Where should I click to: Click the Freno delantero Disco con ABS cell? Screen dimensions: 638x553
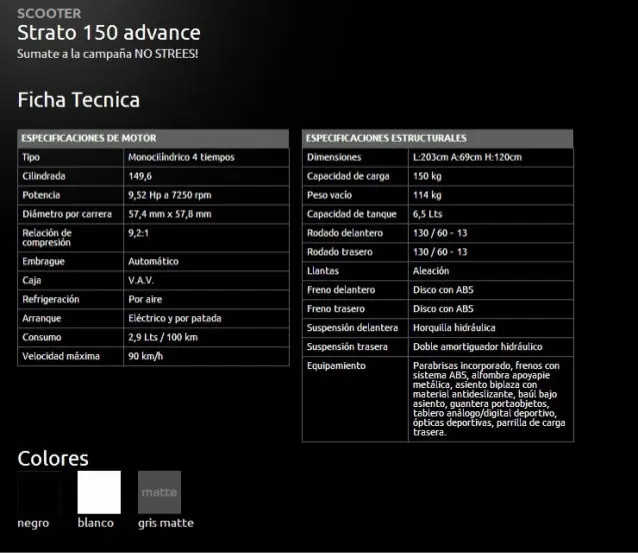(x=491, y=290)
